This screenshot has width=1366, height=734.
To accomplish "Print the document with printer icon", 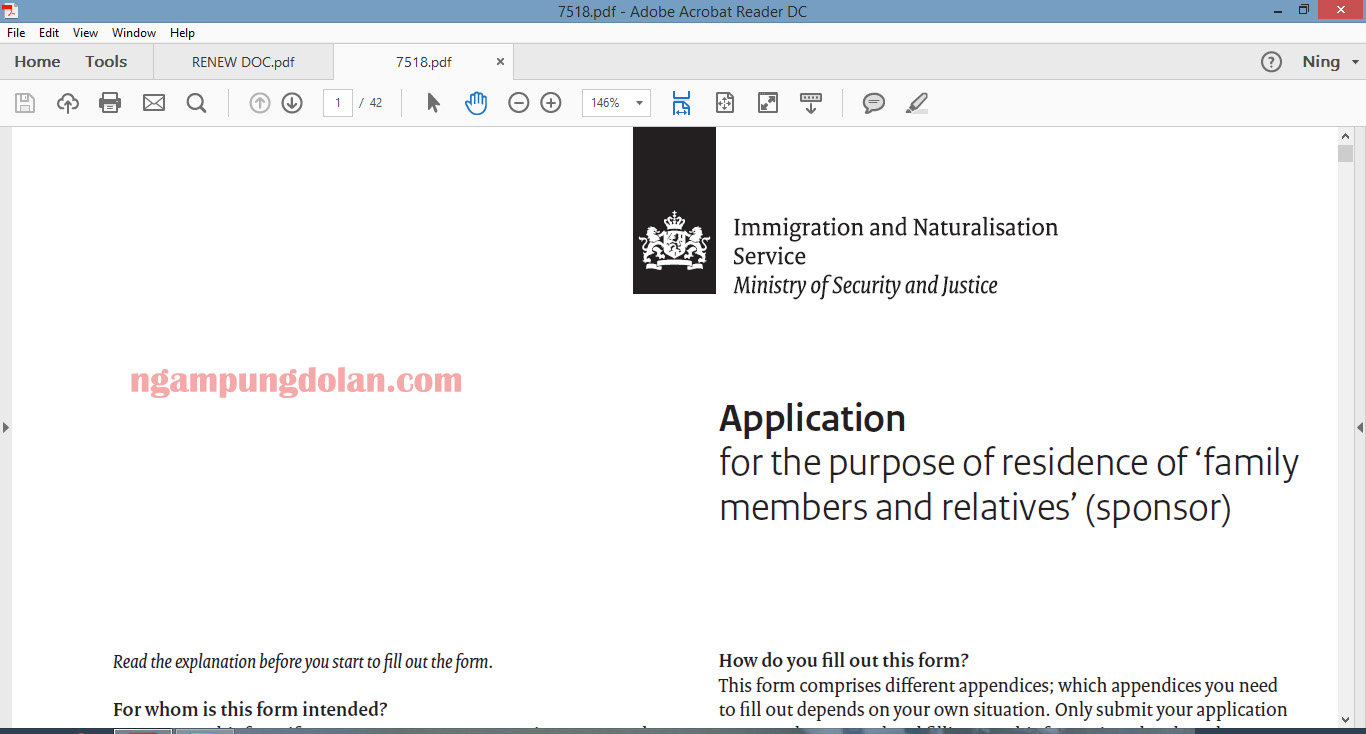I will point(110,103).
